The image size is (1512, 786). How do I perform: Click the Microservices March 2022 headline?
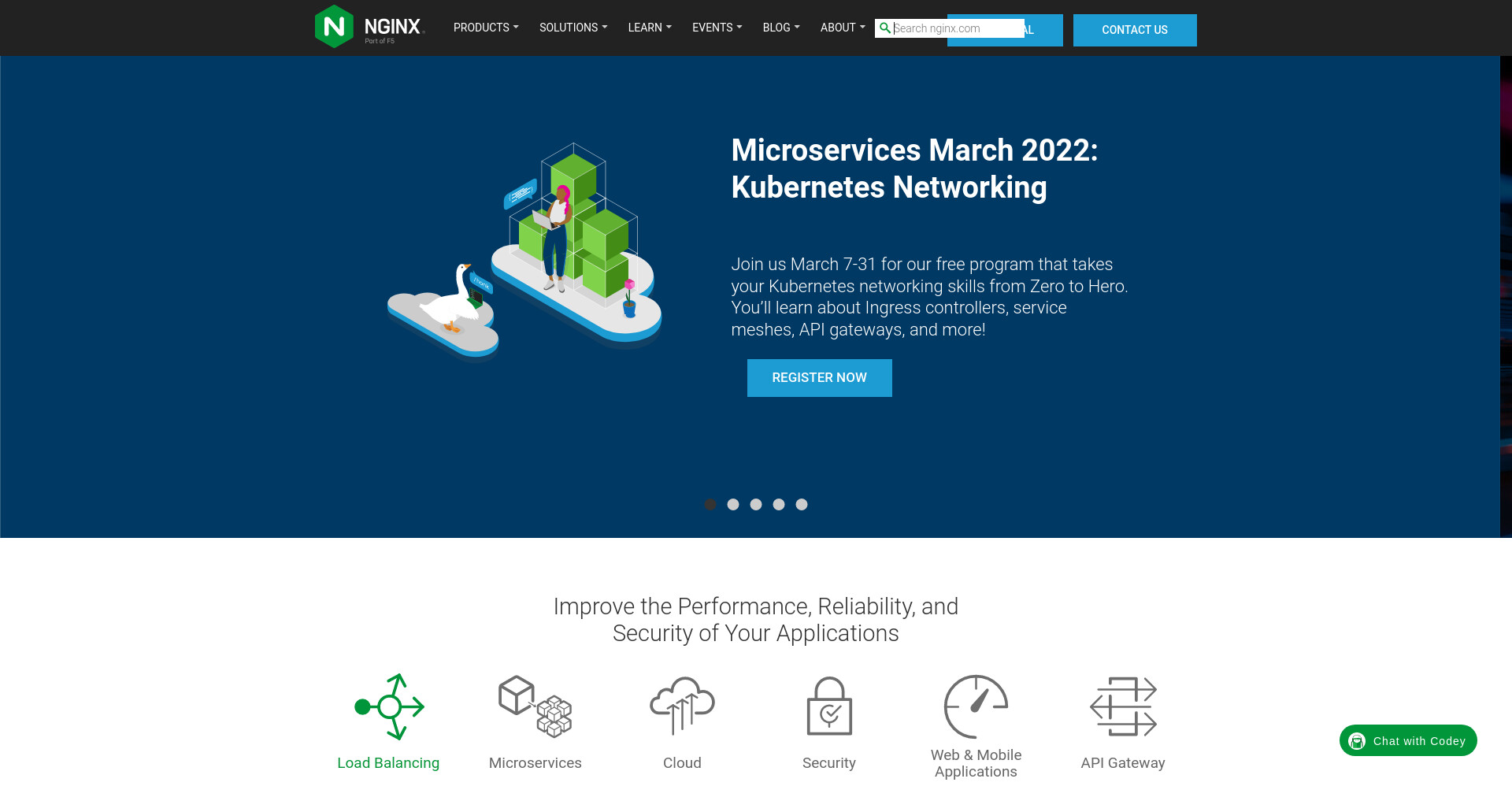914,169
